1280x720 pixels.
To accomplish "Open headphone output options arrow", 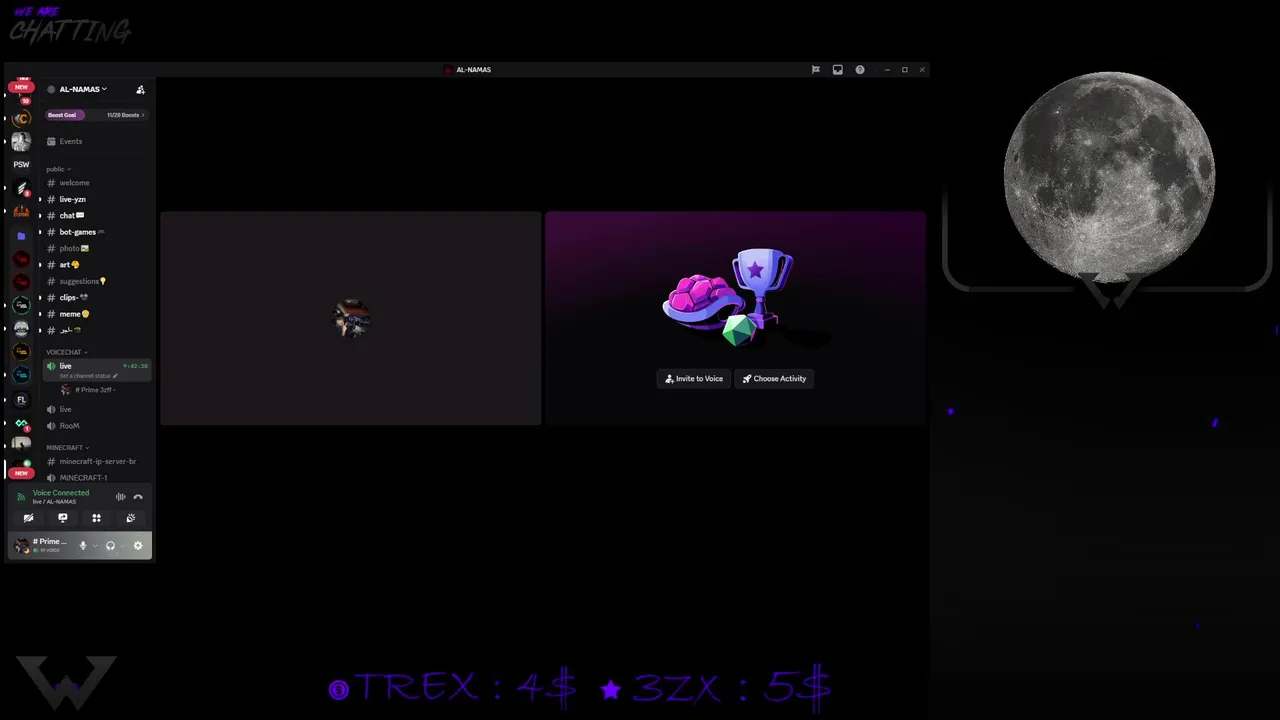I will point(122,546).
